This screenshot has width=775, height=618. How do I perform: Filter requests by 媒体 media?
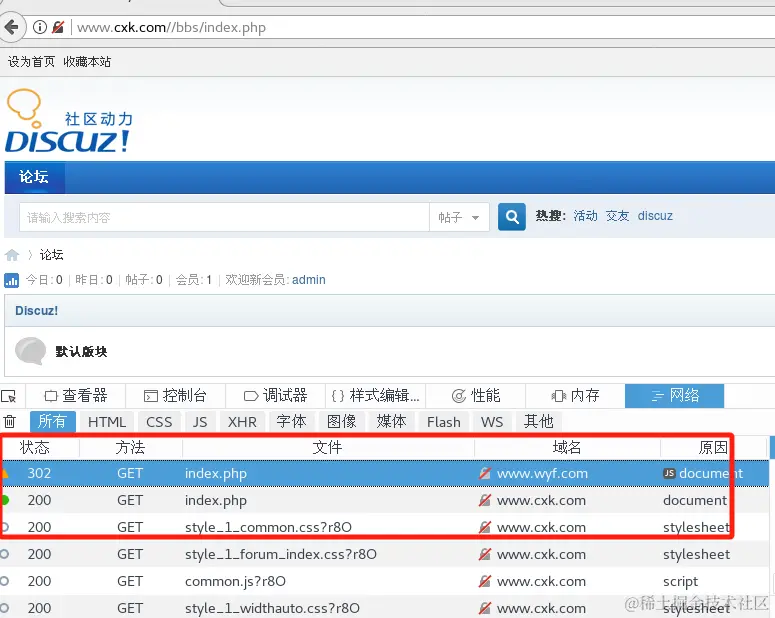point(391,422)
